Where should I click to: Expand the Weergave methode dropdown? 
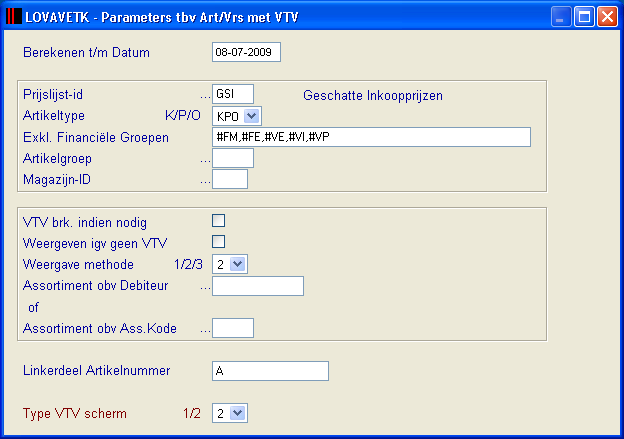point(238,264)
